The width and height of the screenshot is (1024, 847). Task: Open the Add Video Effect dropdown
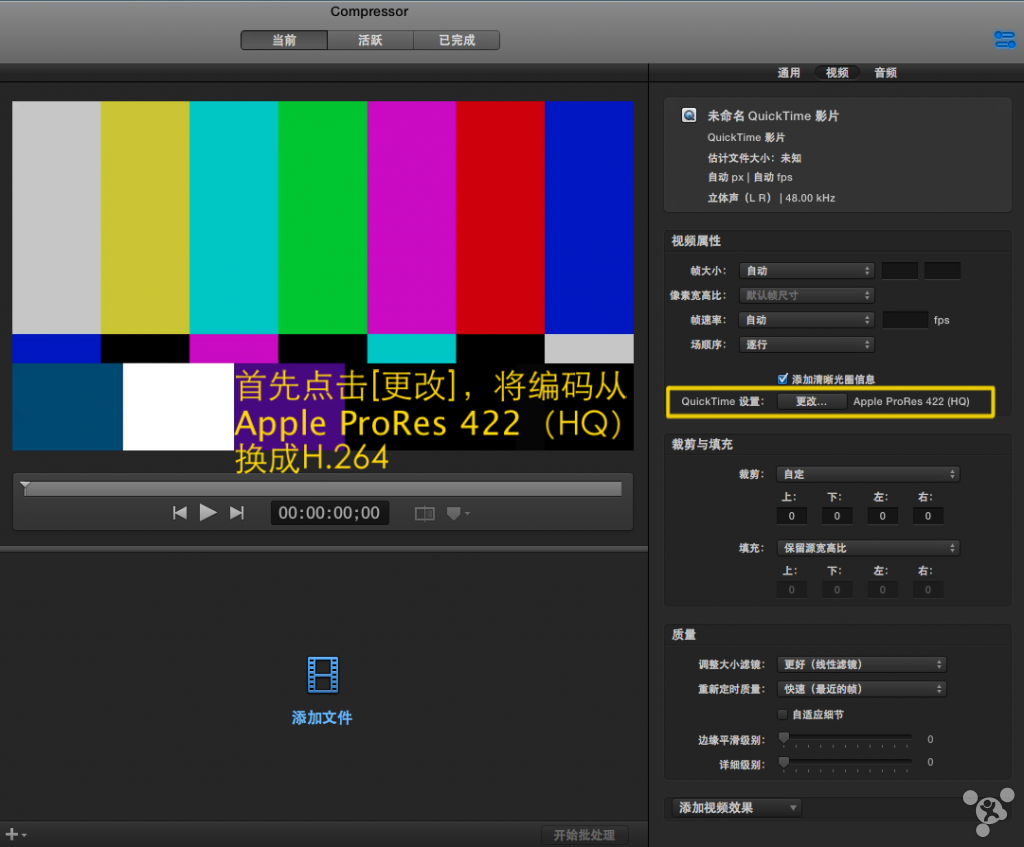tap(736, 808)
